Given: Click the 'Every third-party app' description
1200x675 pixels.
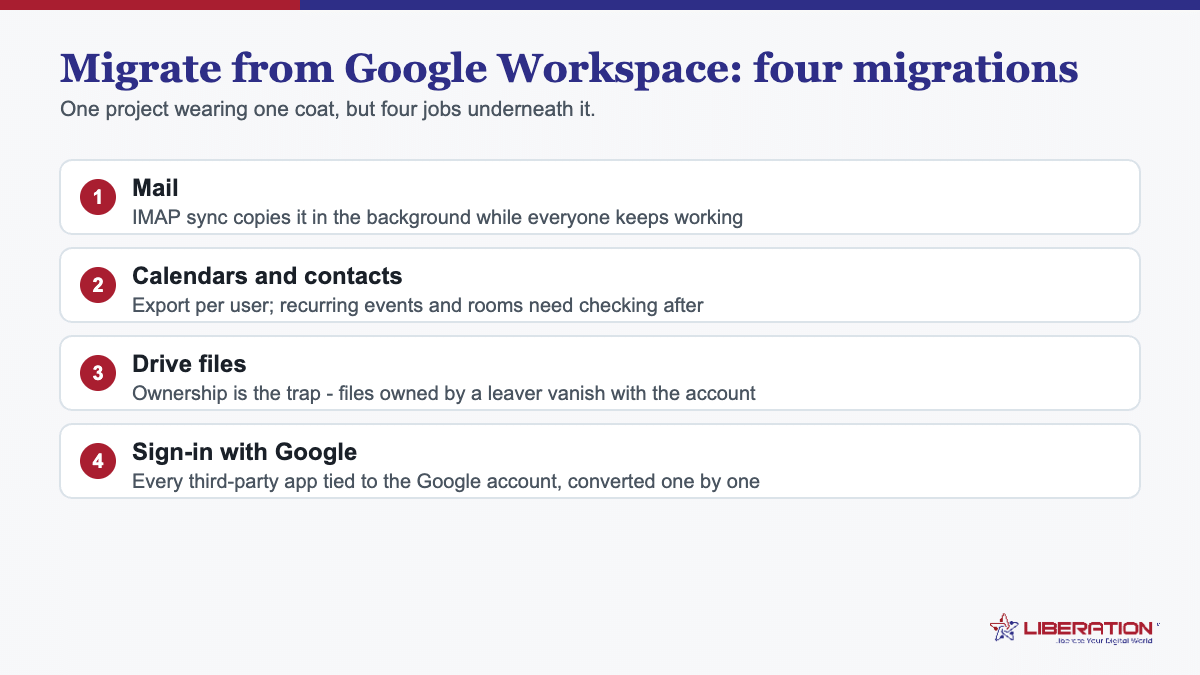Looking at the screenshot, I should [x=446, y=481].
